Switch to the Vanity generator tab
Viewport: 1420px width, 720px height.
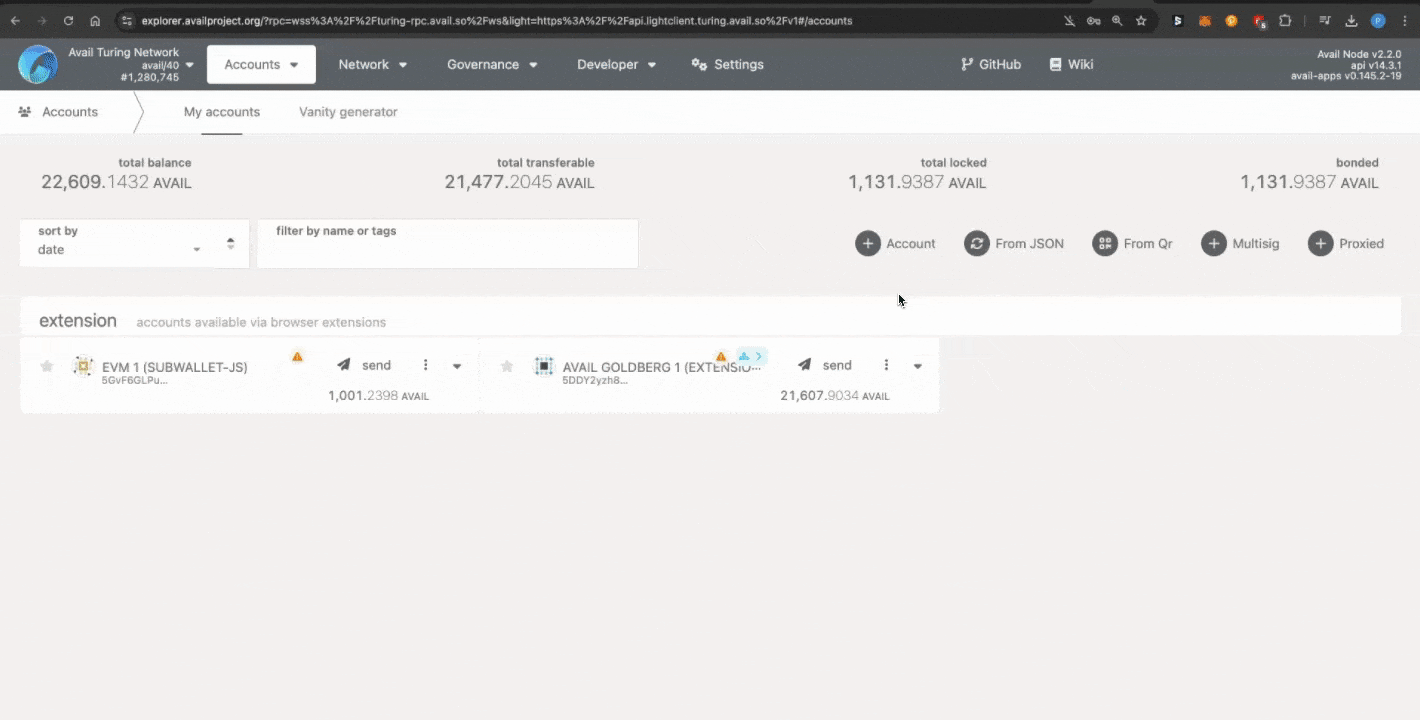click(x=348, y=112)
